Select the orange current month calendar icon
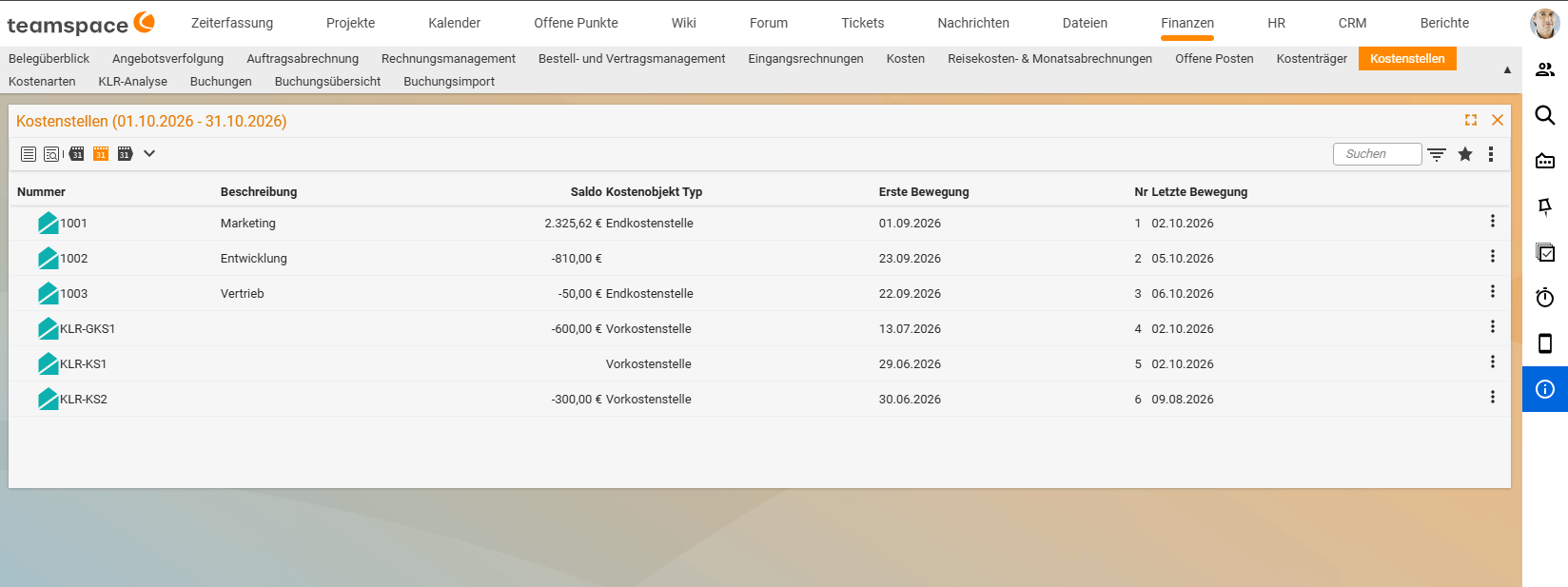 [x=101, y=153]
